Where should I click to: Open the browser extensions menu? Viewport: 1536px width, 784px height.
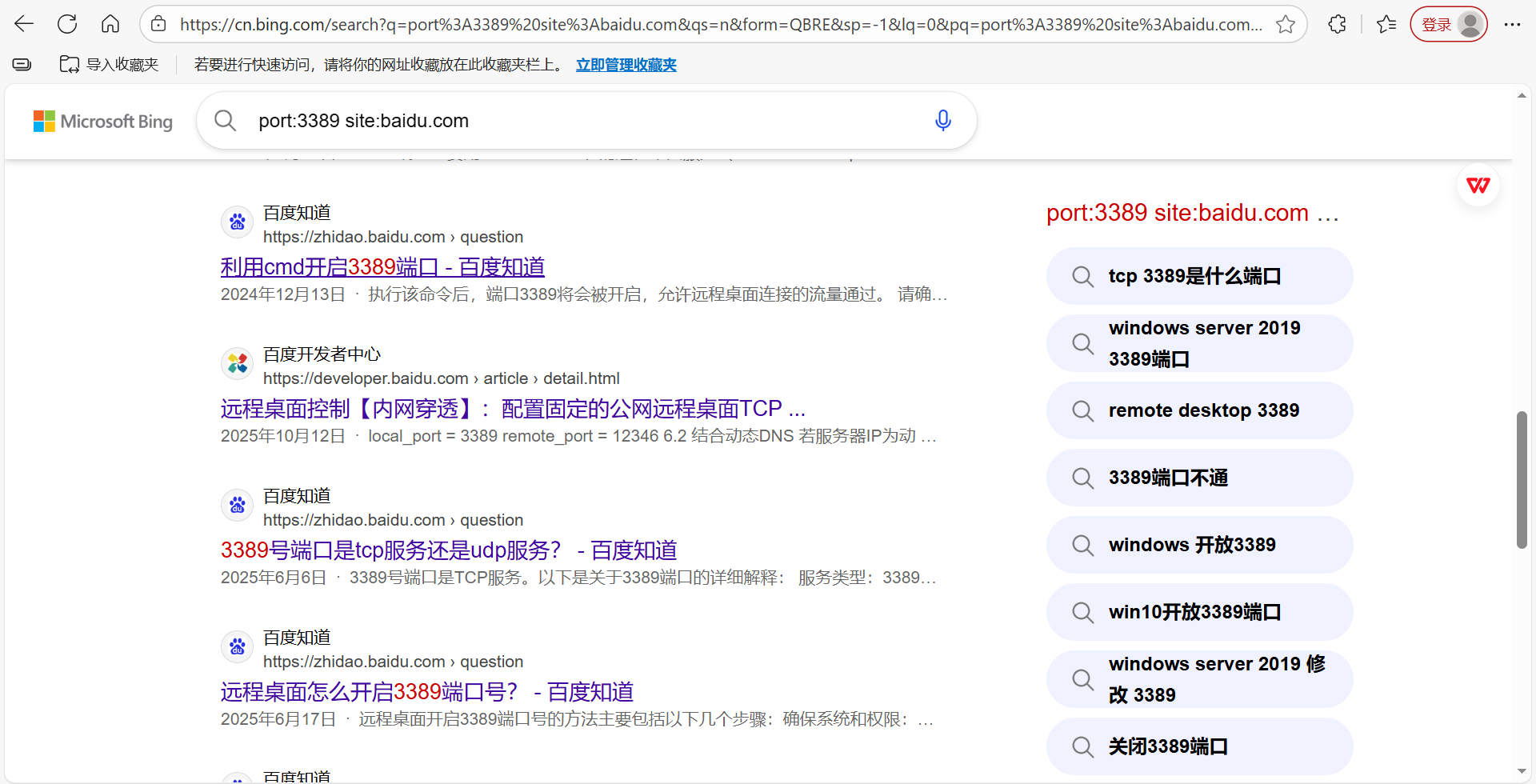pyautogui.click(x=1337, y=24)
